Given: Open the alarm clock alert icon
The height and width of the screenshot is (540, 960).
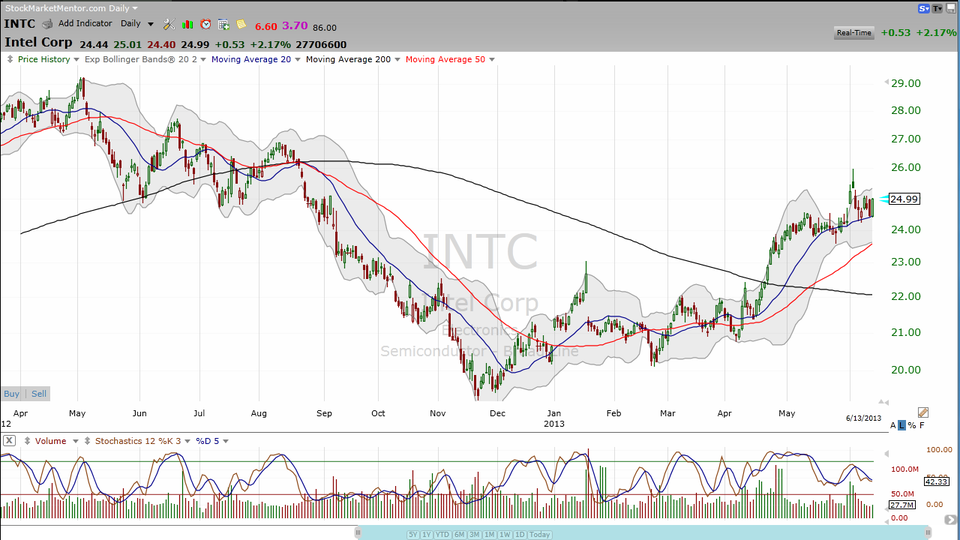Looking at the screenshot, I should click(x=205, y=23).
